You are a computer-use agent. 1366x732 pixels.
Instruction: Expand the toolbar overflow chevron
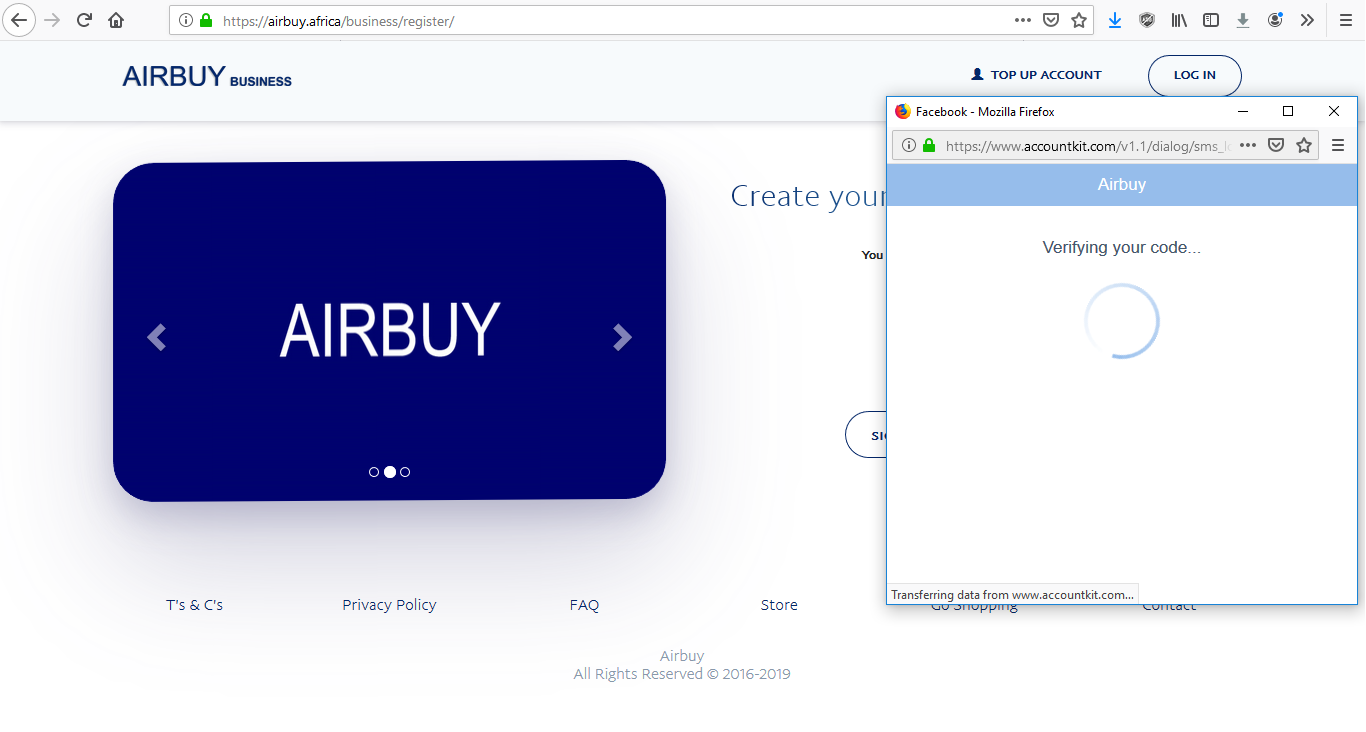click(x=1307, y=20)
